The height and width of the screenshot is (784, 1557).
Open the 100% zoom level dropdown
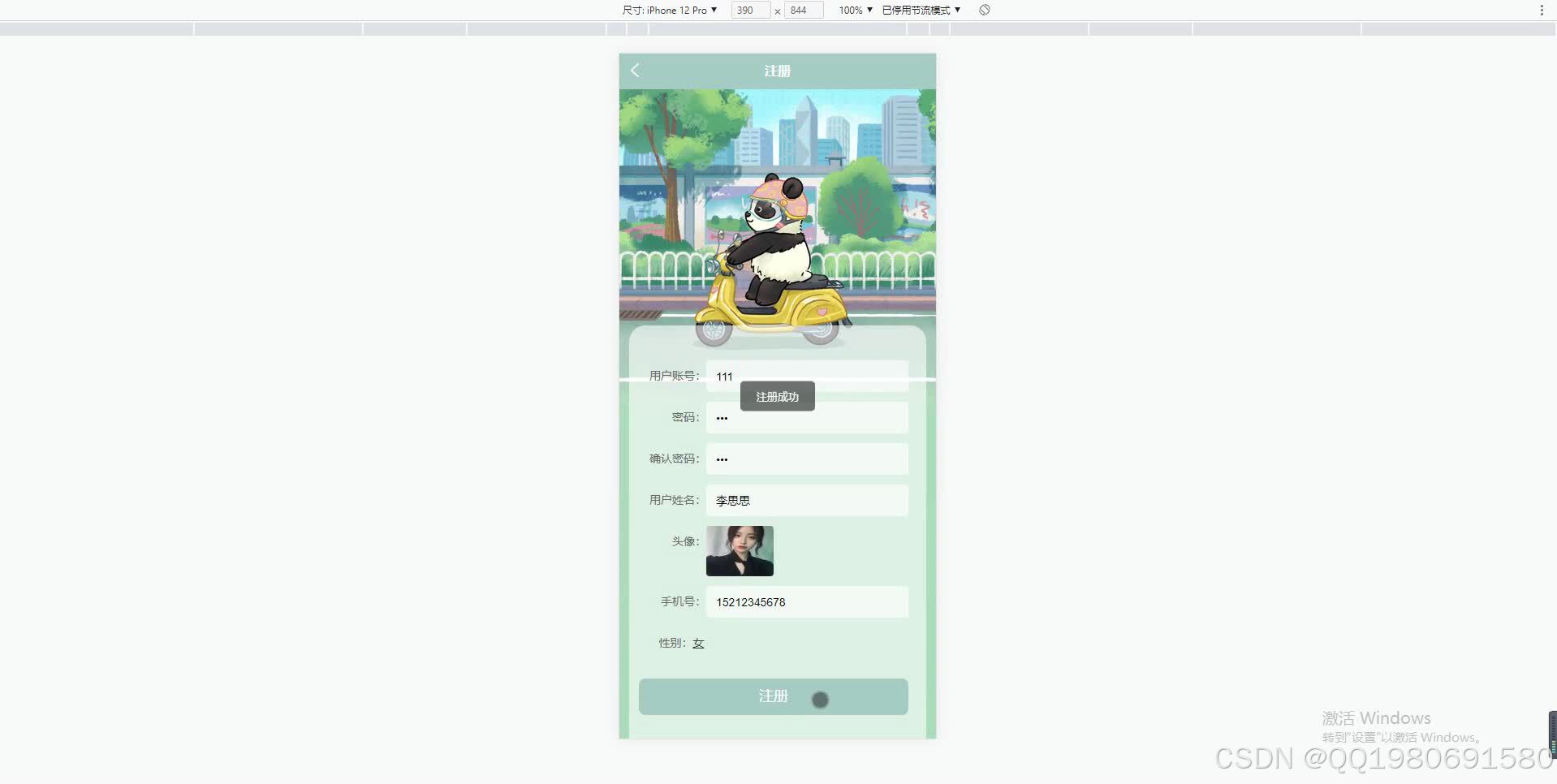[x=856, y=10]
